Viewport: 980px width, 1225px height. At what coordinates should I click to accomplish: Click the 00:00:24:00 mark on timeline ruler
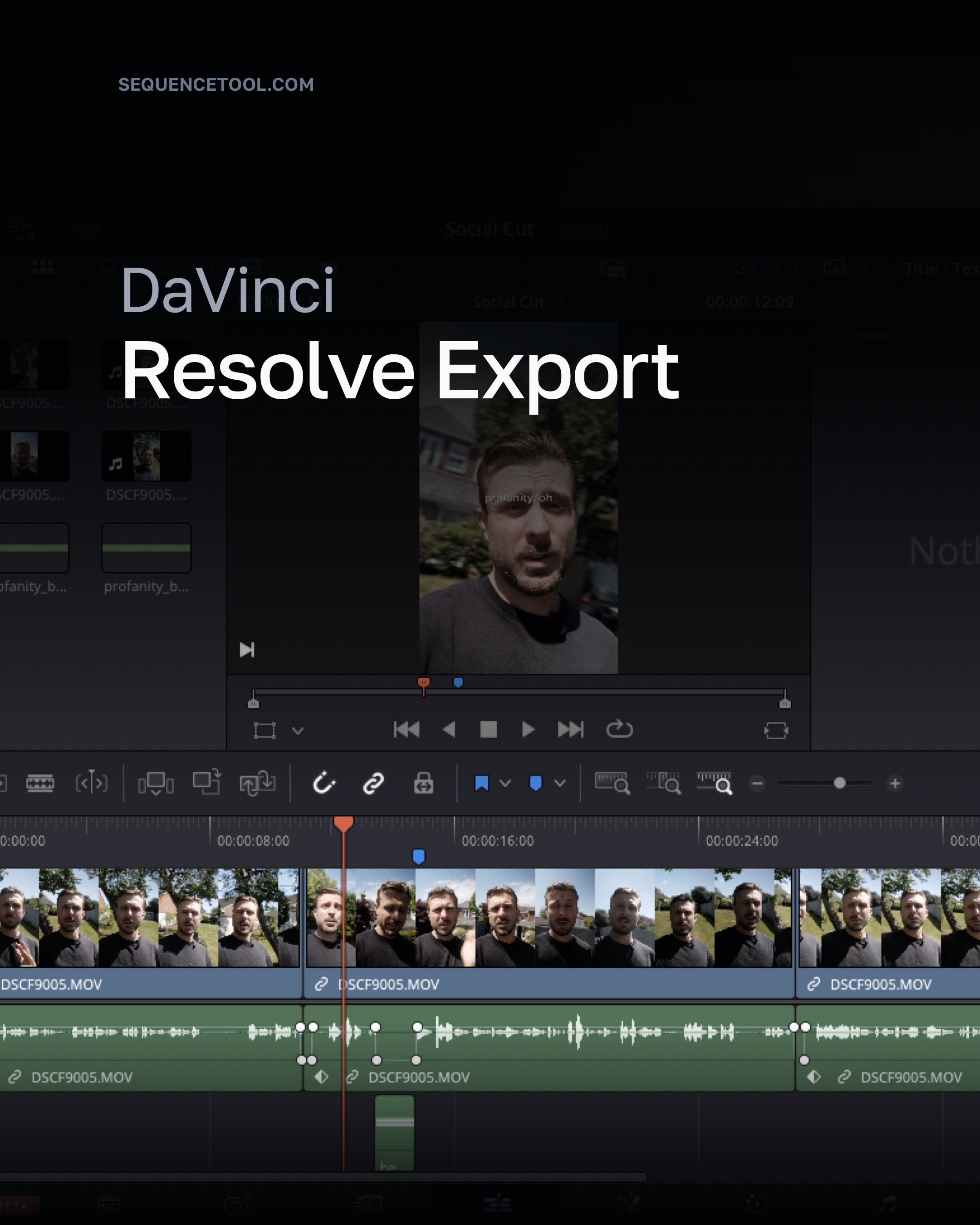pyautogui.click(x=742, y=841)
